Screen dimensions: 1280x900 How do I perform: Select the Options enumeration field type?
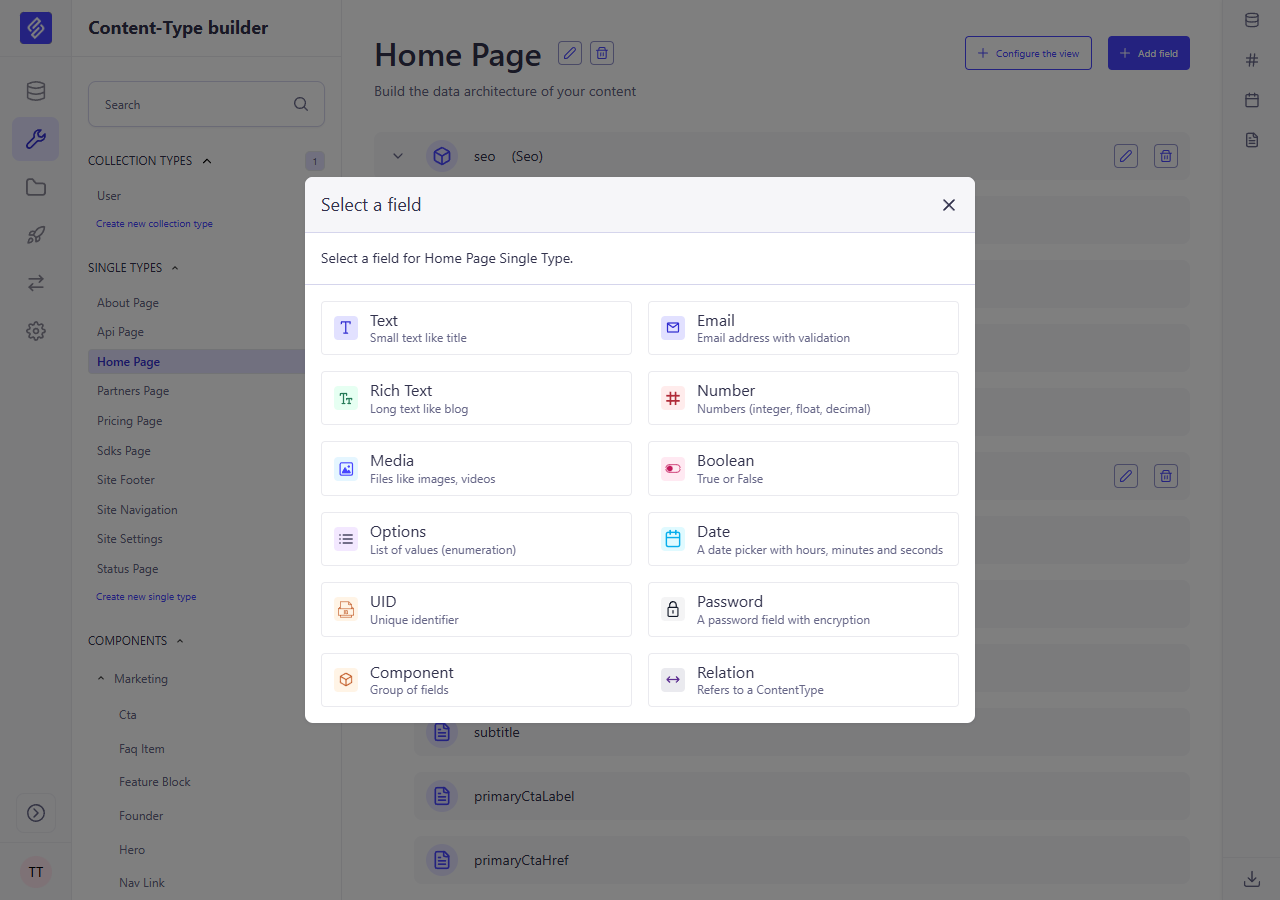pyautogui.click(x=476, y=539)
